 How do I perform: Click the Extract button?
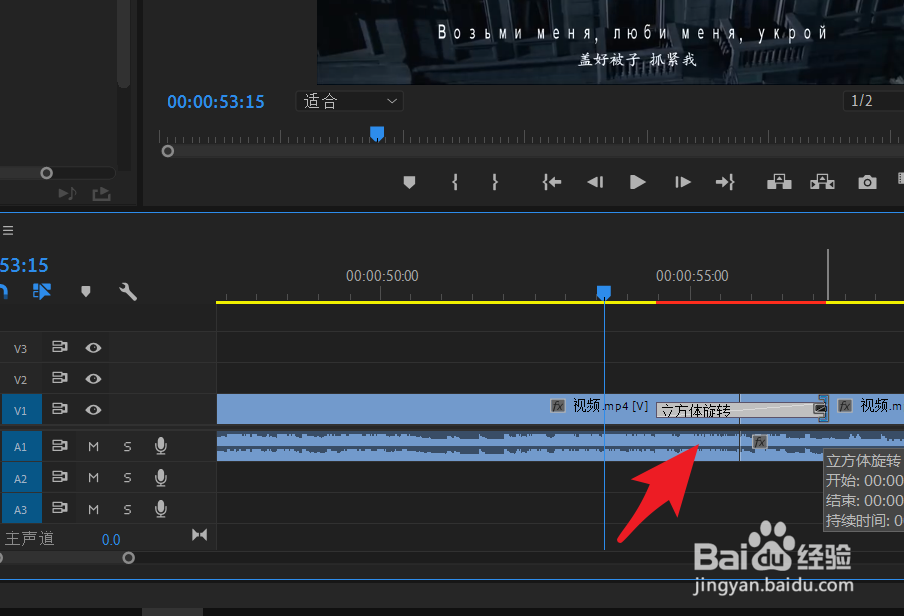tap(822, 182)
